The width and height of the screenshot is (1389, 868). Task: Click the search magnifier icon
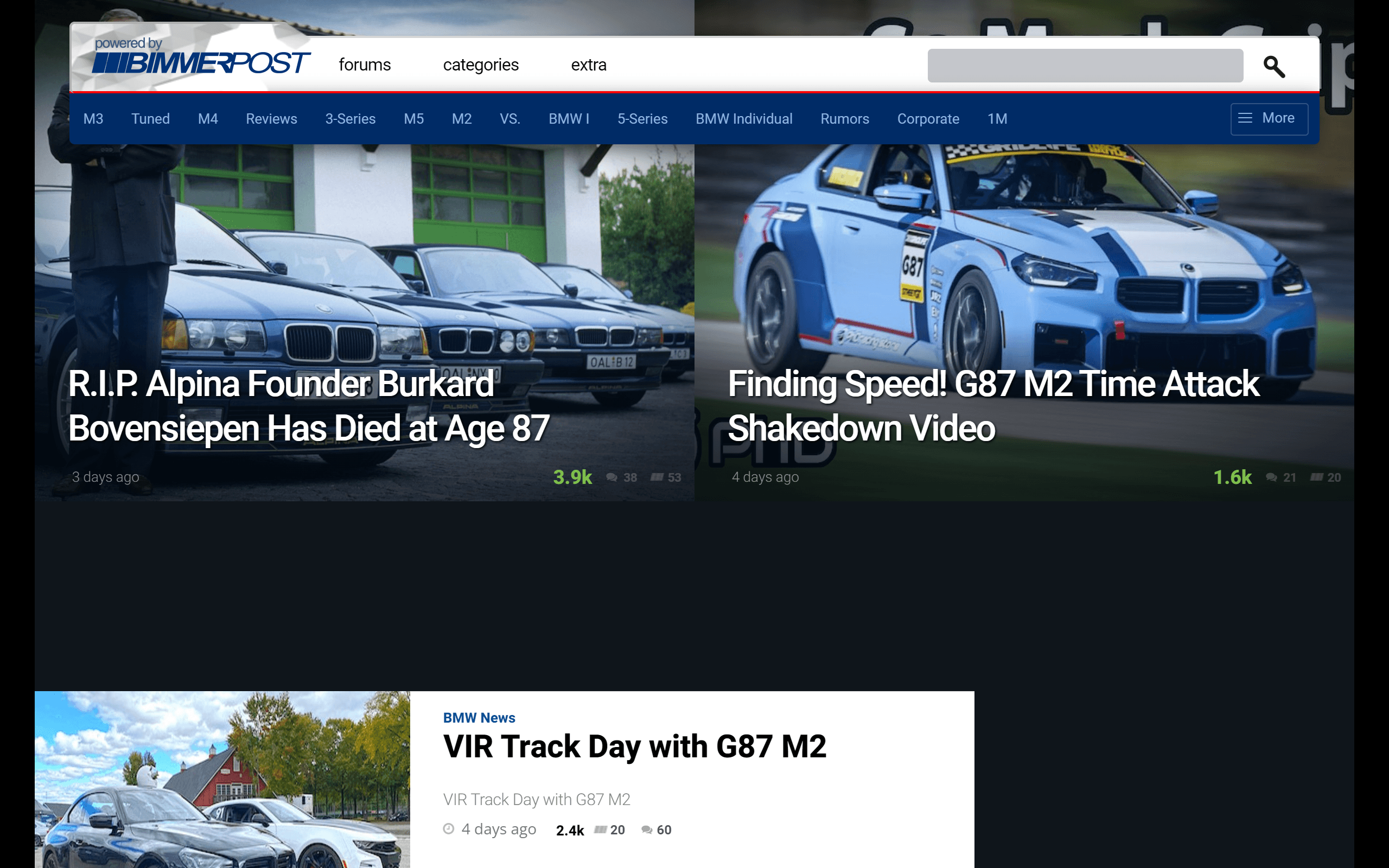(x=1275, y=67)
